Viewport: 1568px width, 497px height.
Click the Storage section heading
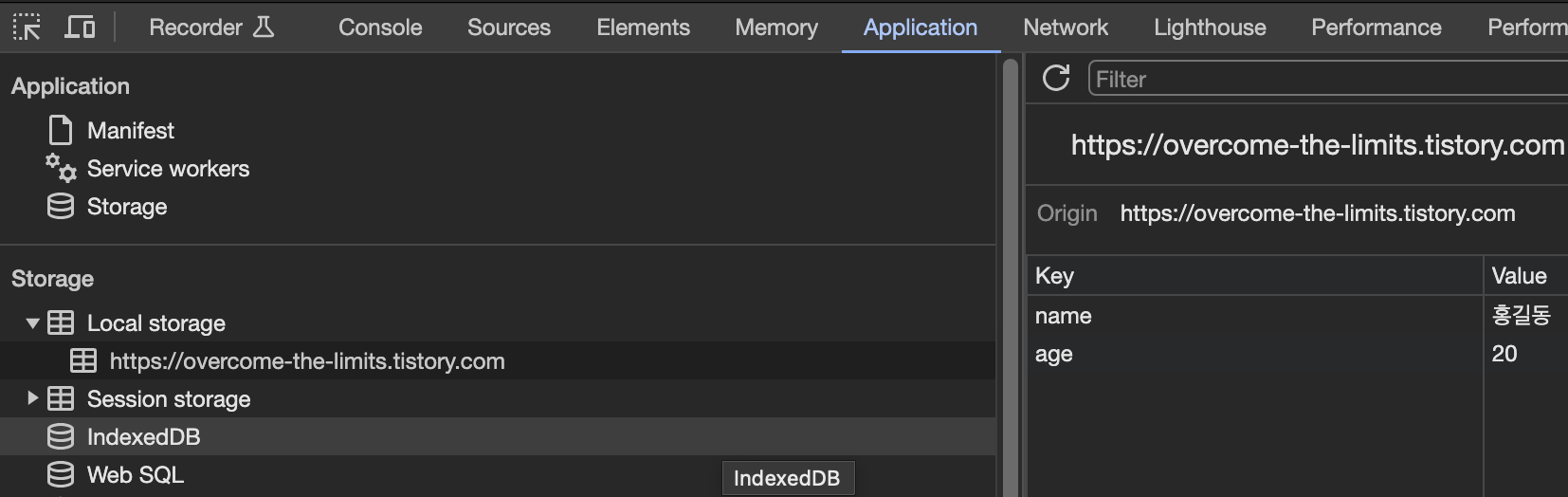(52, 278)
